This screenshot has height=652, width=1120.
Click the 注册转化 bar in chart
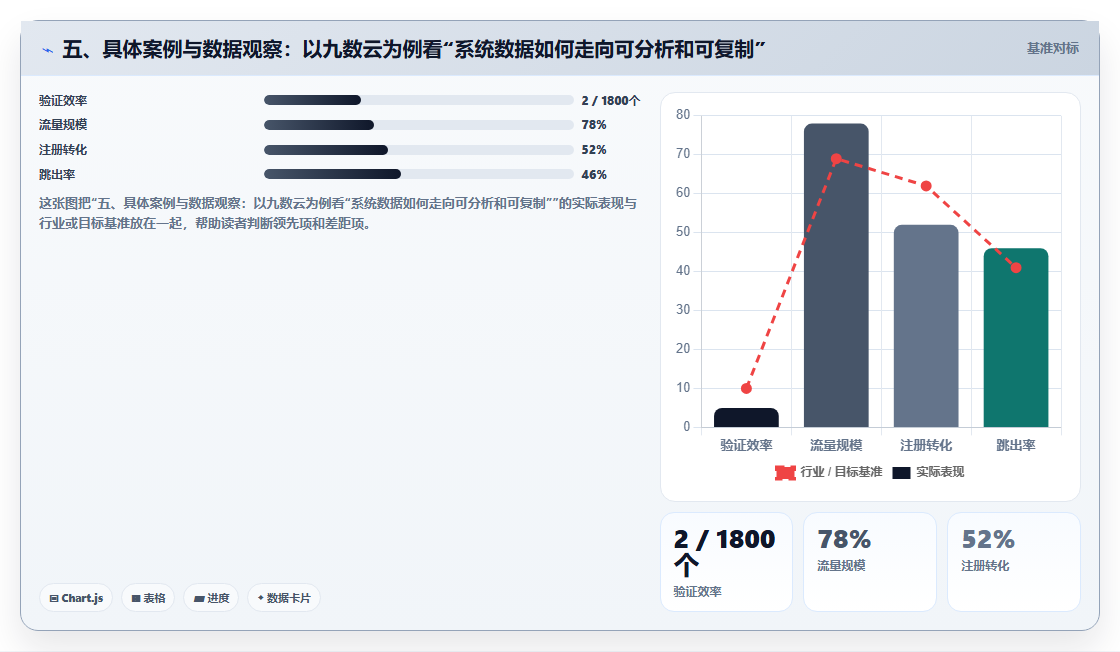[x=926, y=326]
